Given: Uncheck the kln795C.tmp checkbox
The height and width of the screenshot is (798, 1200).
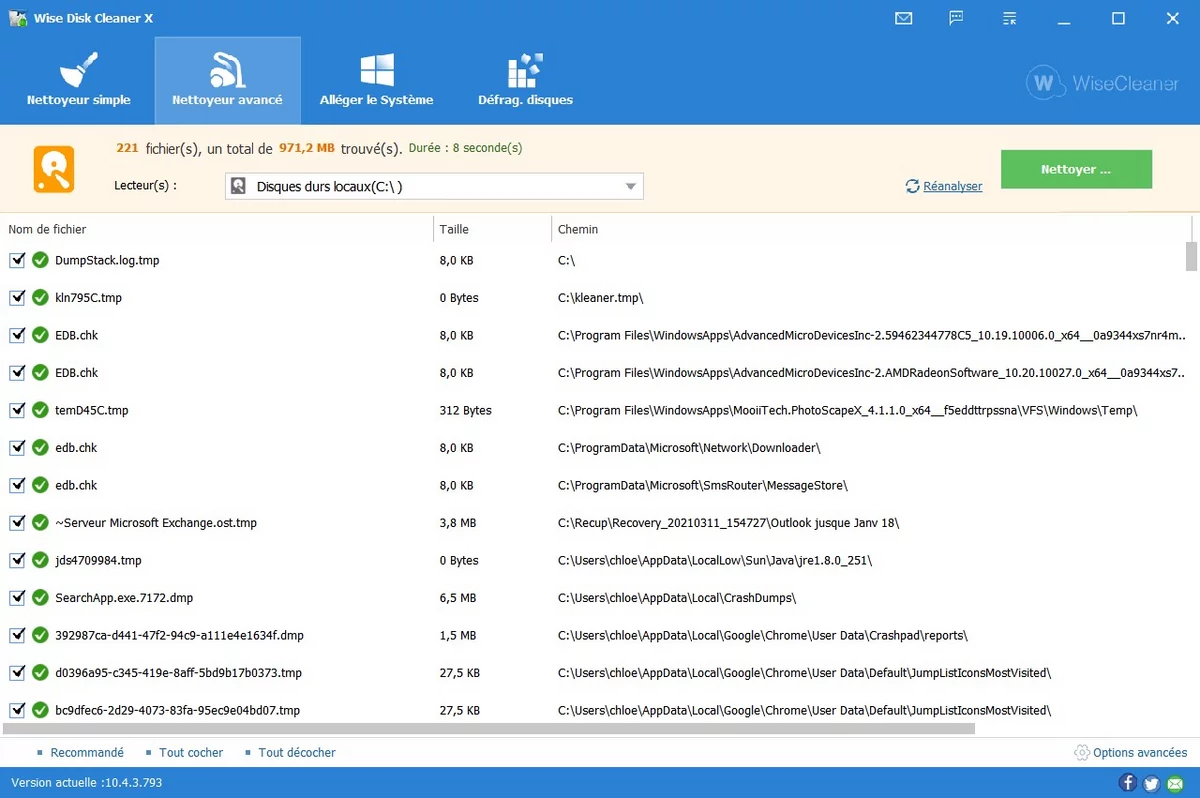Looking at the screenshot, I should [x=17, y=298].
